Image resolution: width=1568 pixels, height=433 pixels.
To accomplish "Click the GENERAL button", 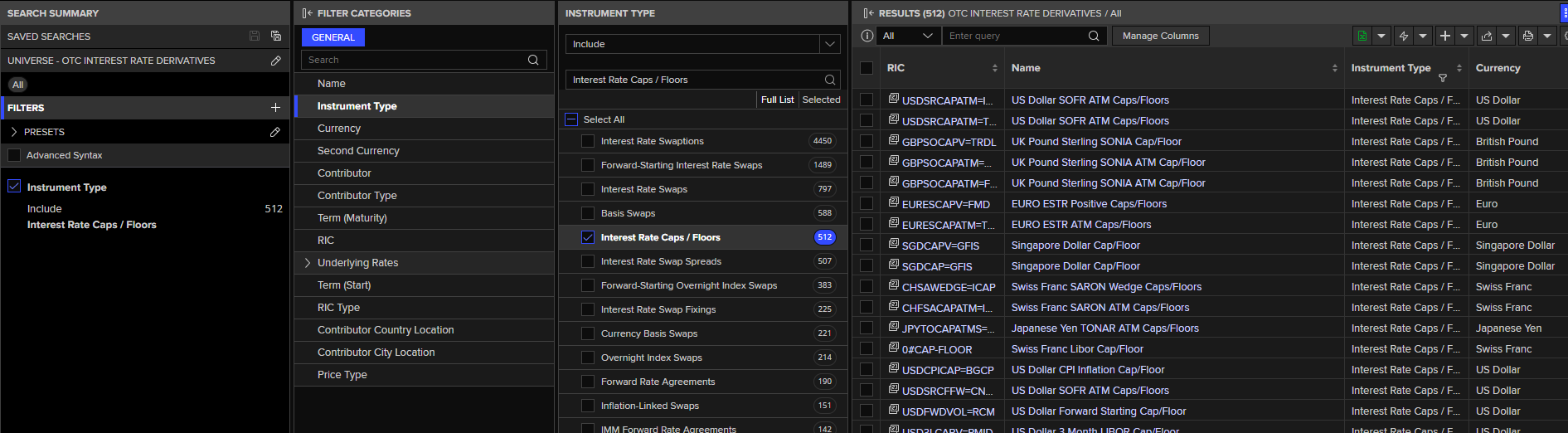I will [x=333, y=37].
